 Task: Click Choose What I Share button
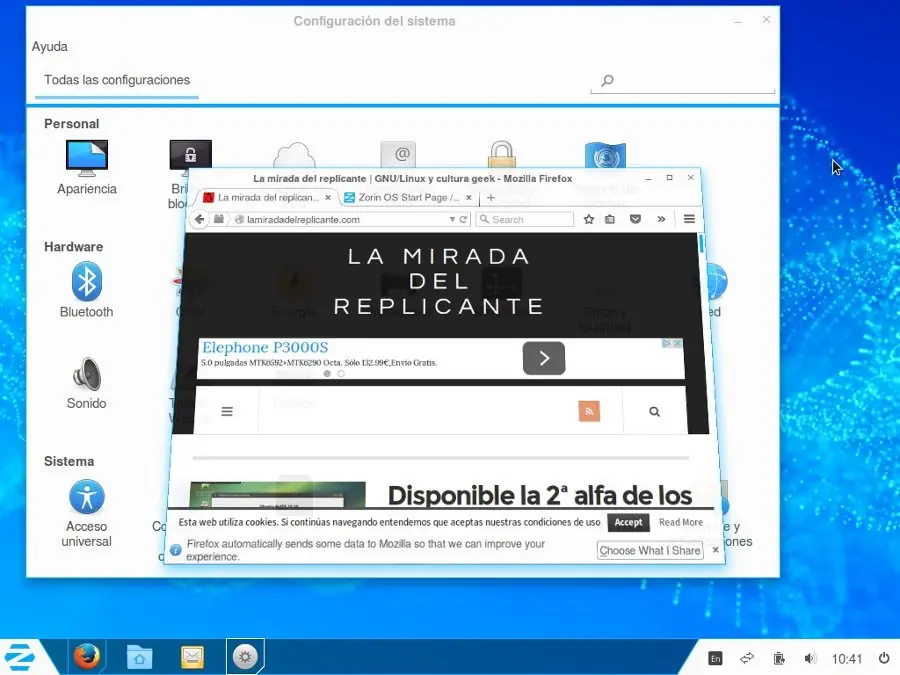click(650, 550)
